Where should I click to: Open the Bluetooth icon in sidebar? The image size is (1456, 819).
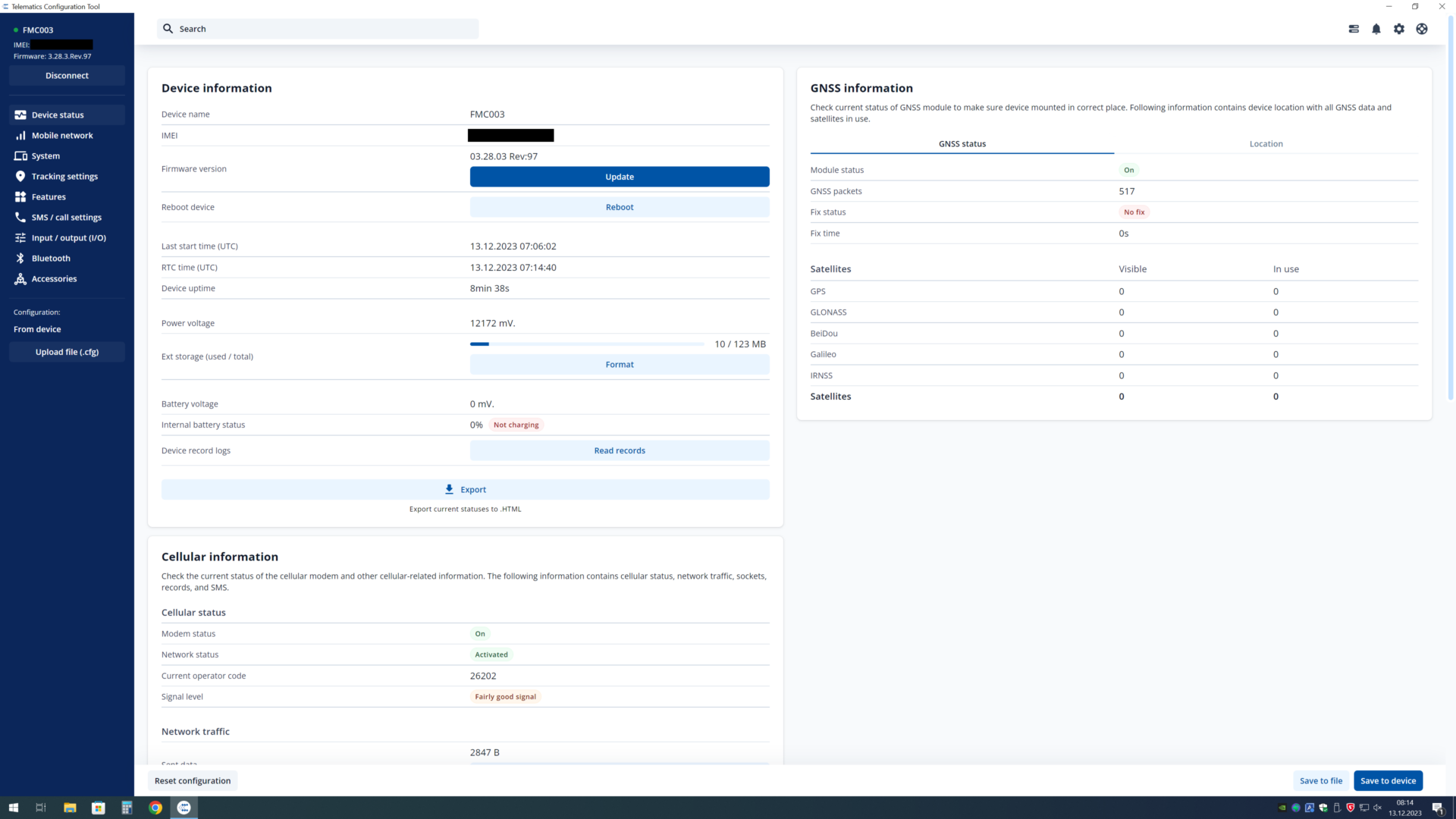tap(20, 259)
